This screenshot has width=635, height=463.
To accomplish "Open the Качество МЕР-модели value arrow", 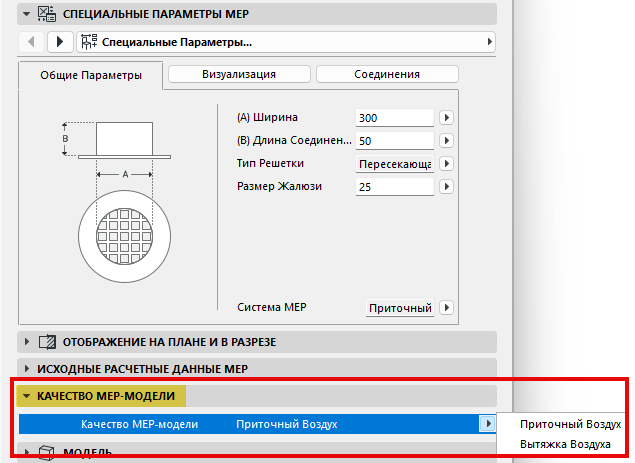I will tap(488, 424).
